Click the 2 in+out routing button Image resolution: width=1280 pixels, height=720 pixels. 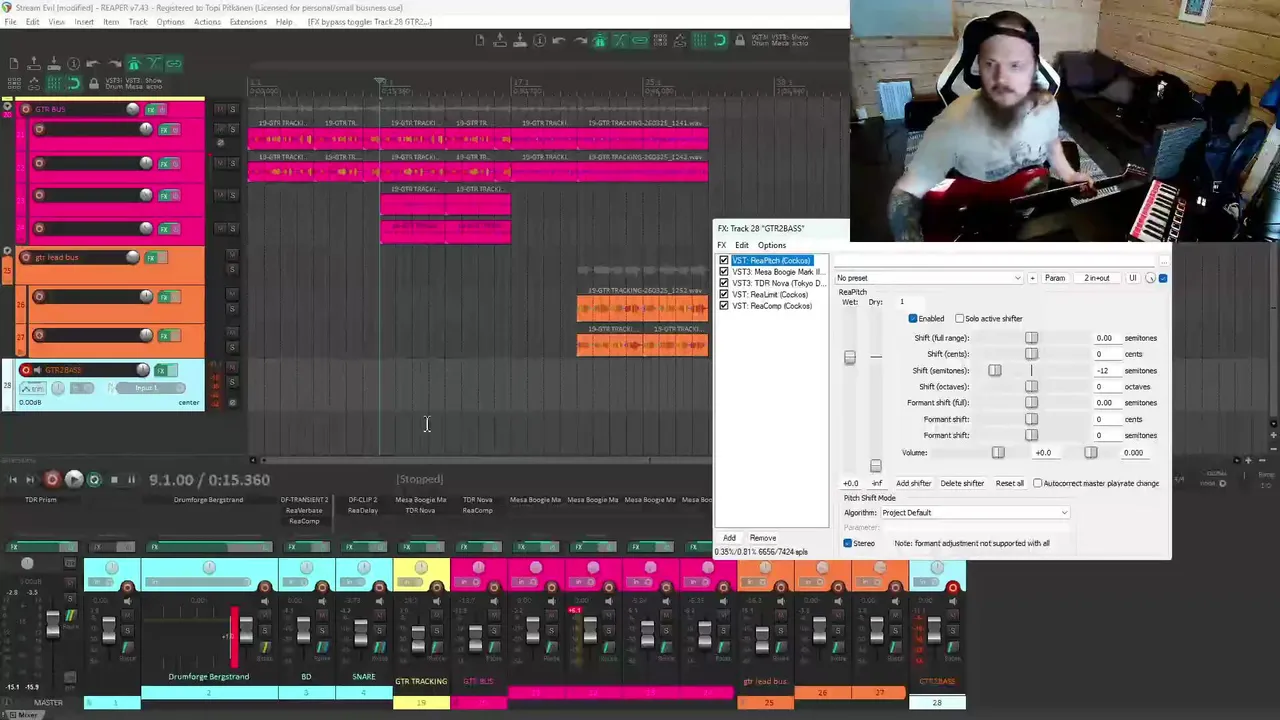pyautogui.click(x=1097, y=278)
